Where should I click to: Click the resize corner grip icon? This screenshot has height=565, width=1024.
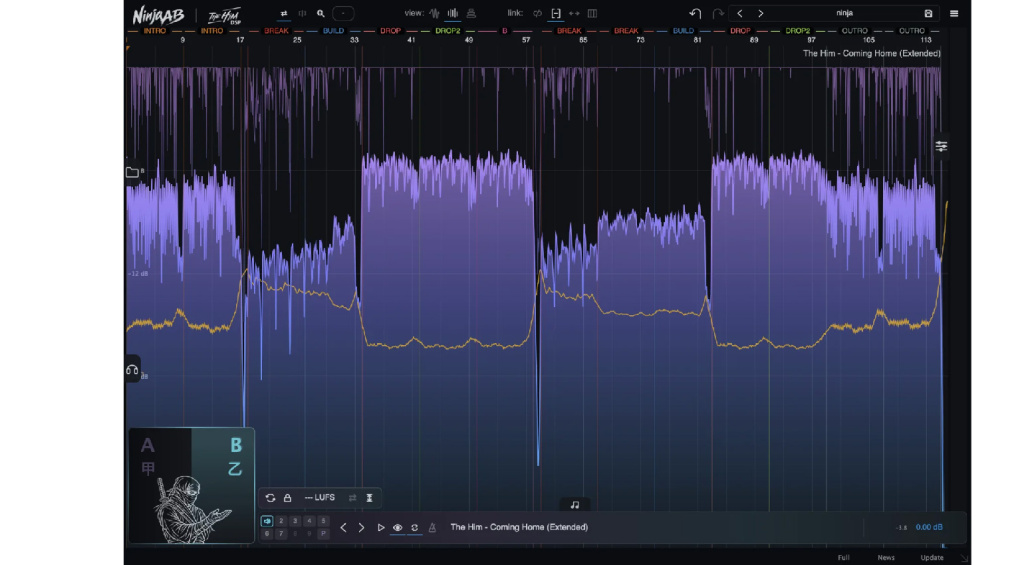click(965, 558)
